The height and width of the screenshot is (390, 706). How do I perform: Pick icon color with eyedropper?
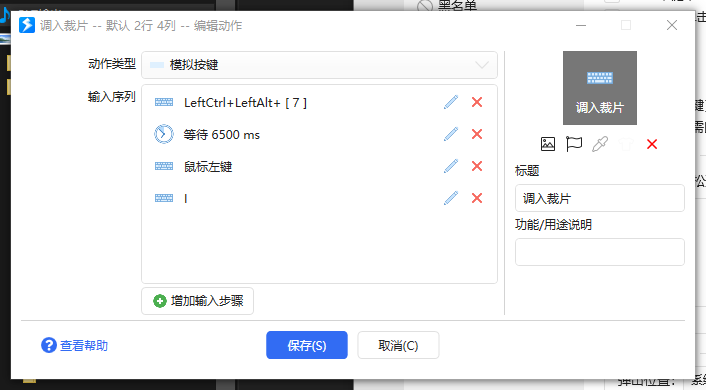pyautogui.click(x=600, y=144)
